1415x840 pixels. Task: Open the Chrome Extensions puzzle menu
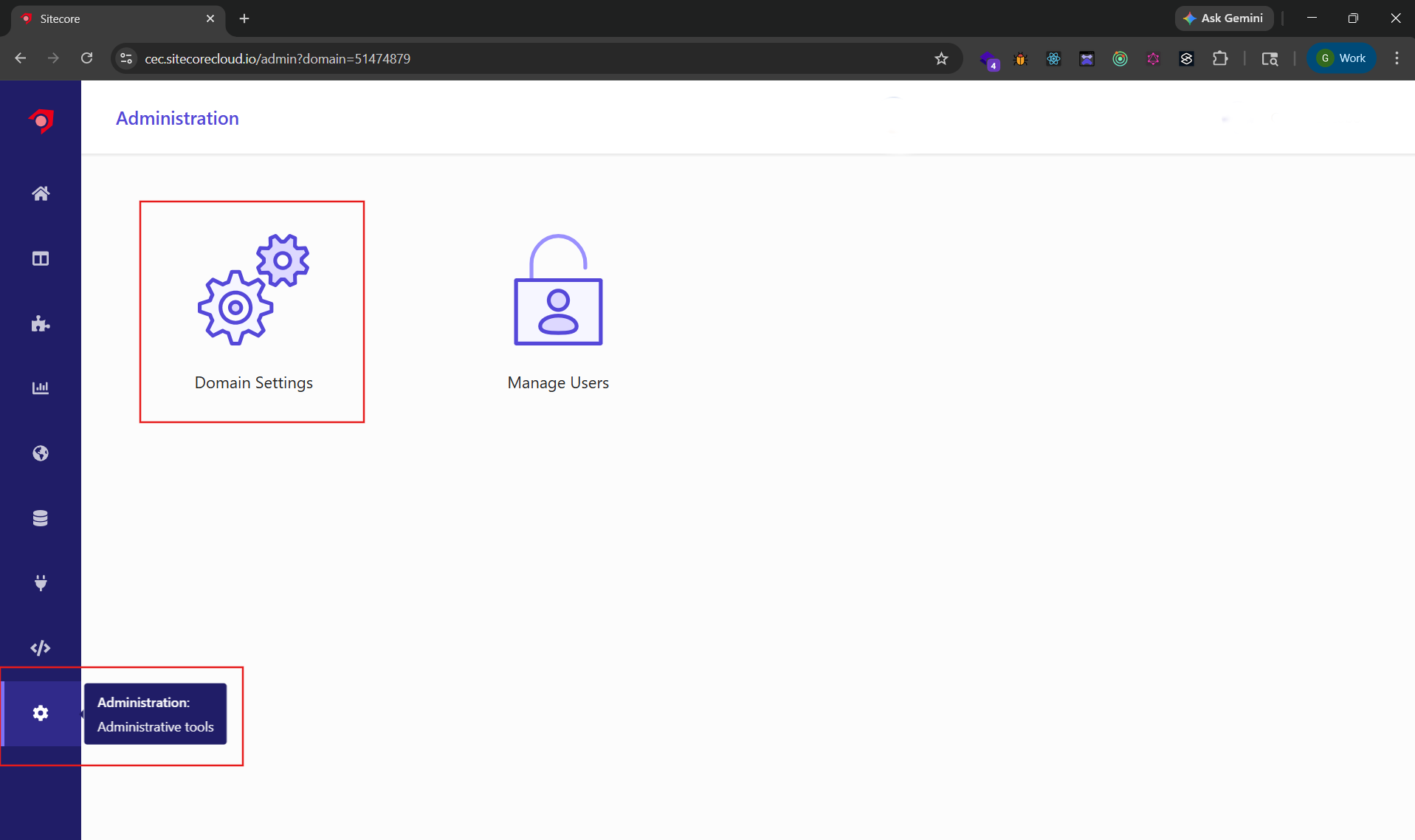pyautogui.click(x=1220, y=58)
